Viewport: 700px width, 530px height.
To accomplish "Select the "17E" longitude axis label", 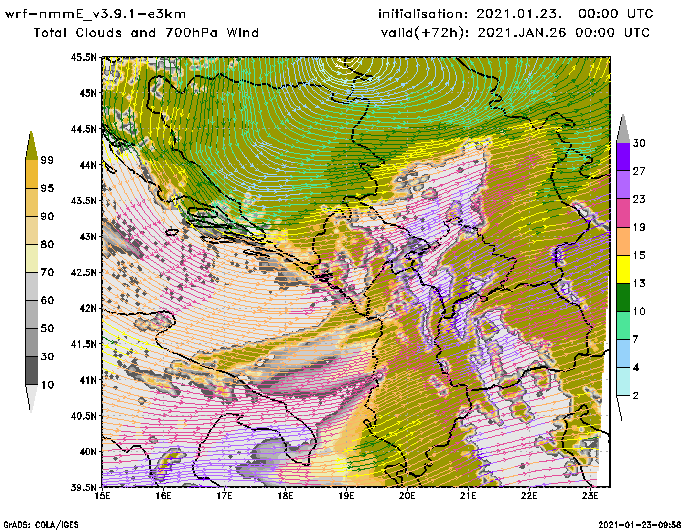I will pos(224,496).
